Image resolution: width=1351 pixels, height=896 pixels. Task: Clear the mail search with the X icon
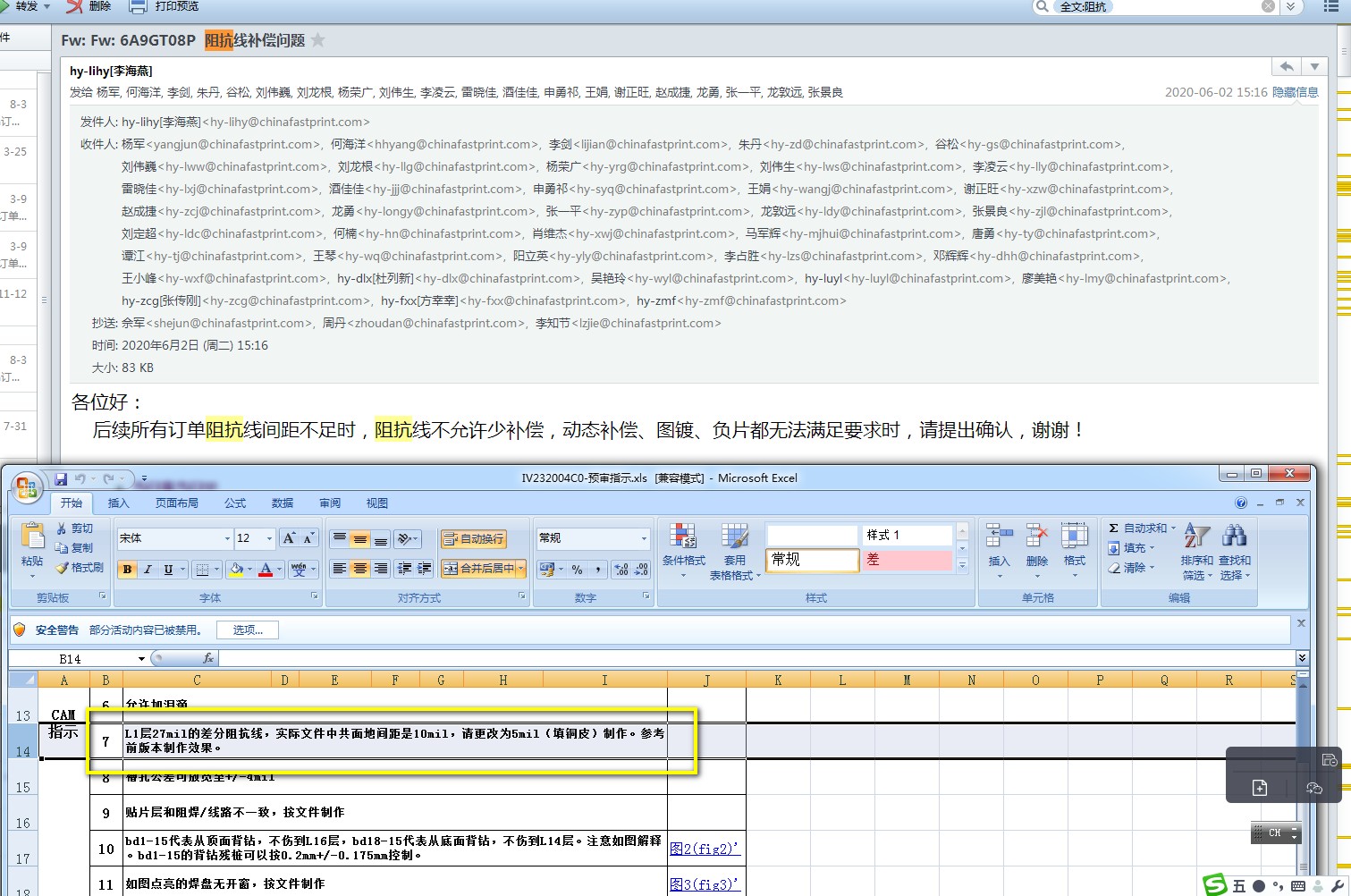[1268, 6]
